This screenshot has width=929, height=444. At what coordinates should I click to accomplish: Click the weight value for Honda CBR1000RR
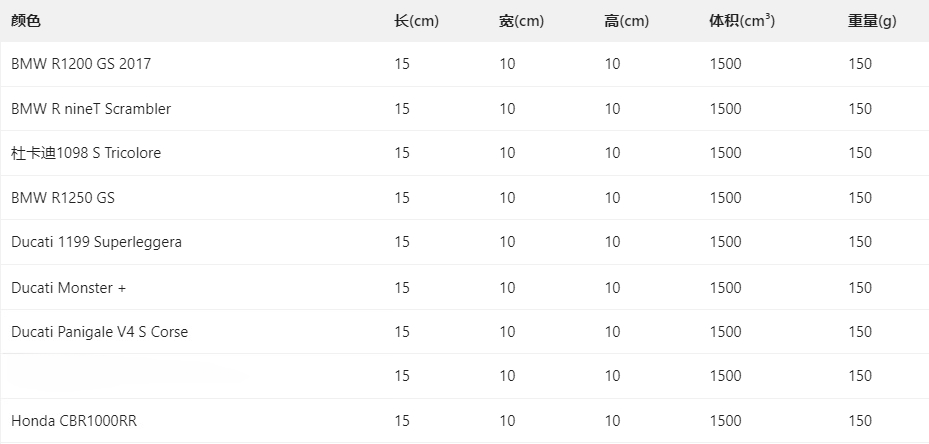860,421
